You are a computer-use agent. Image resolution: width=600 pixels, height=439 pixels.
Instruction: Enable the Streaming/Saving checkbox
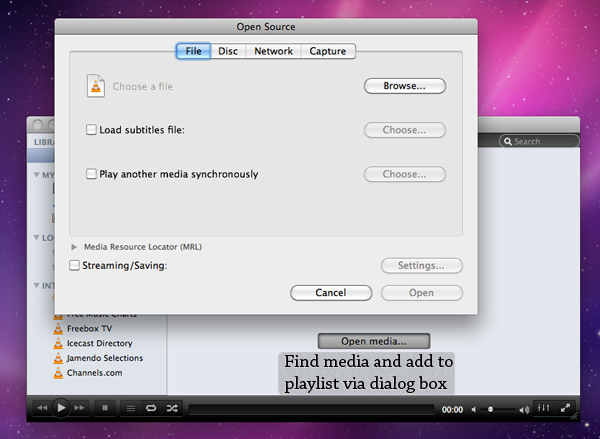pyautogui.click(x=75, y=266)
